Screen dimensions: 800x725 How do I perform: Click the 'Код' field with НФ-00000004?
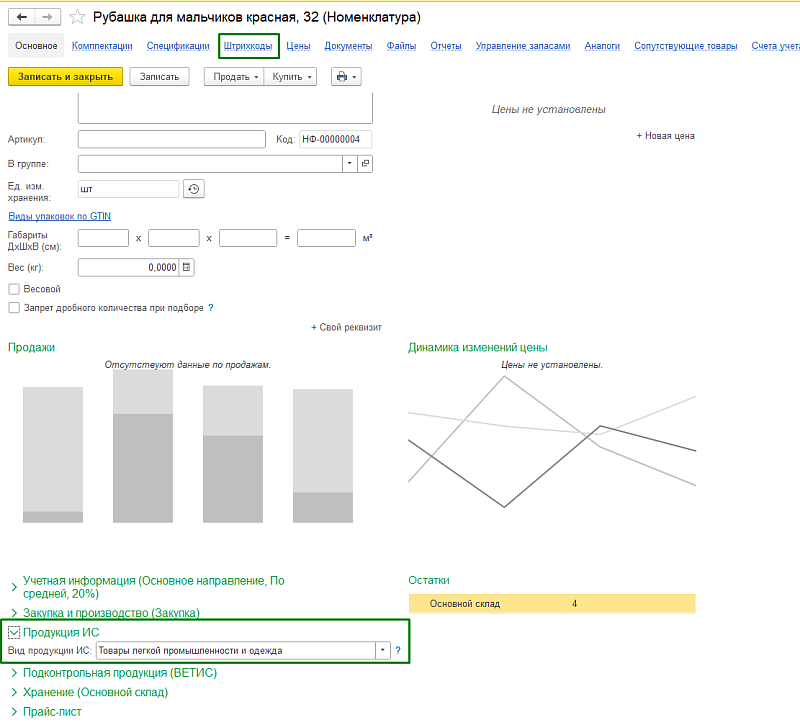335,139
